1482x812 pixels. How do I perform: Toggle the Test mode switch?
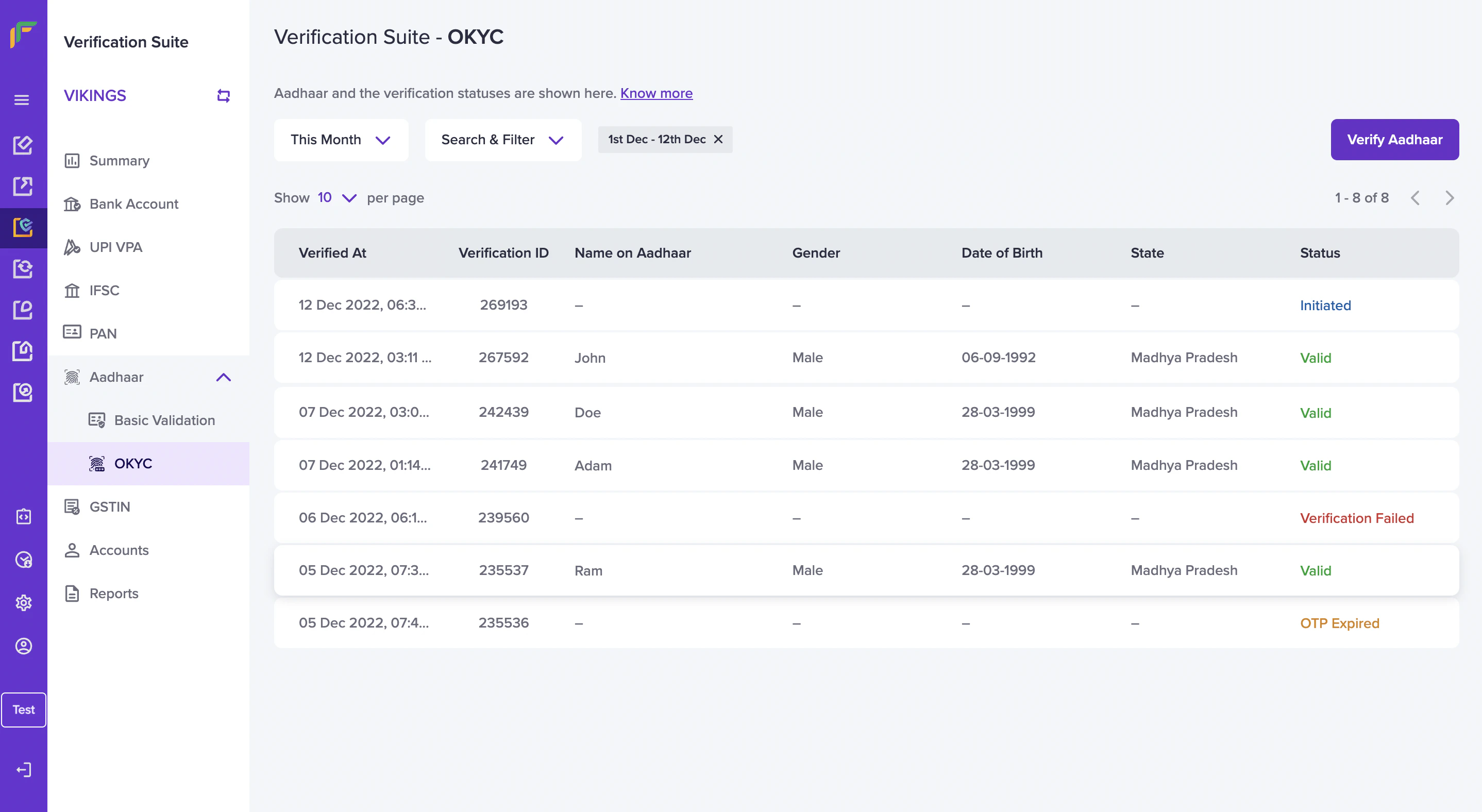[x=24, y=709]
